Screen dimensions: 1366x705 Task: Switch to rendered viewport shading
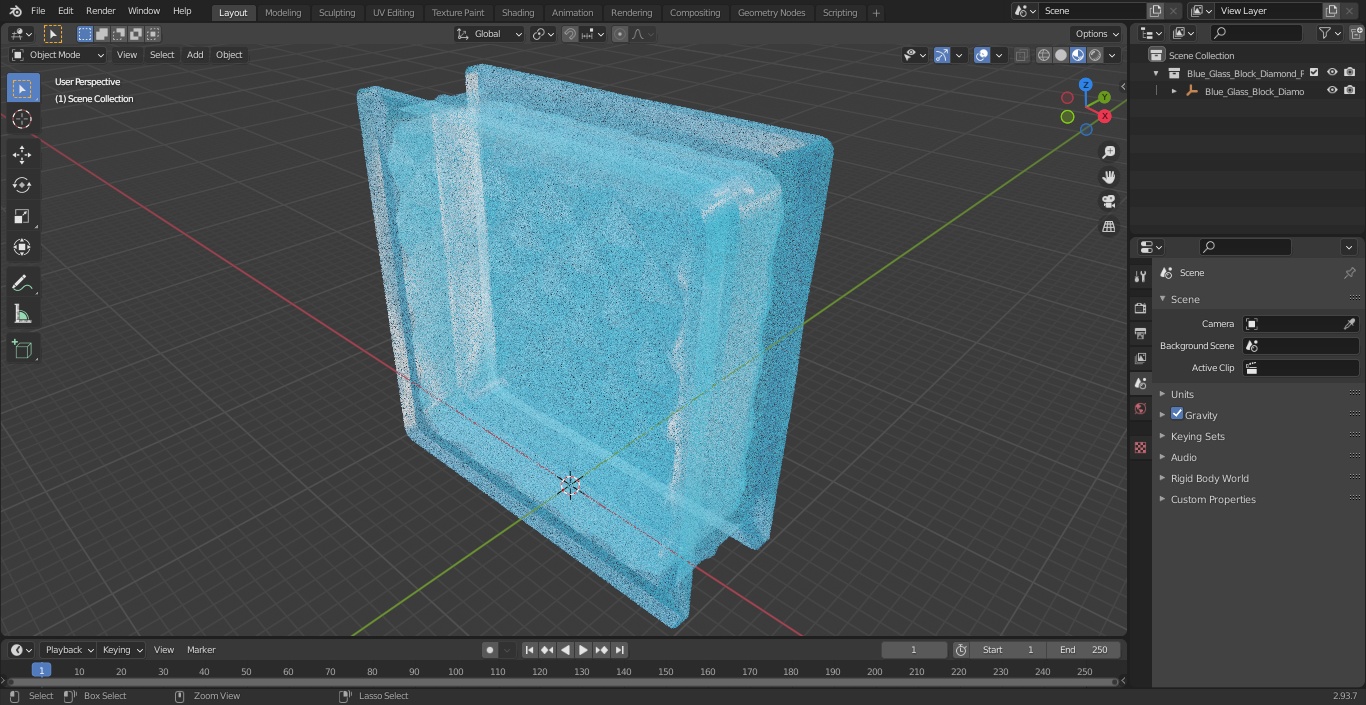(x=1095, y=55)
